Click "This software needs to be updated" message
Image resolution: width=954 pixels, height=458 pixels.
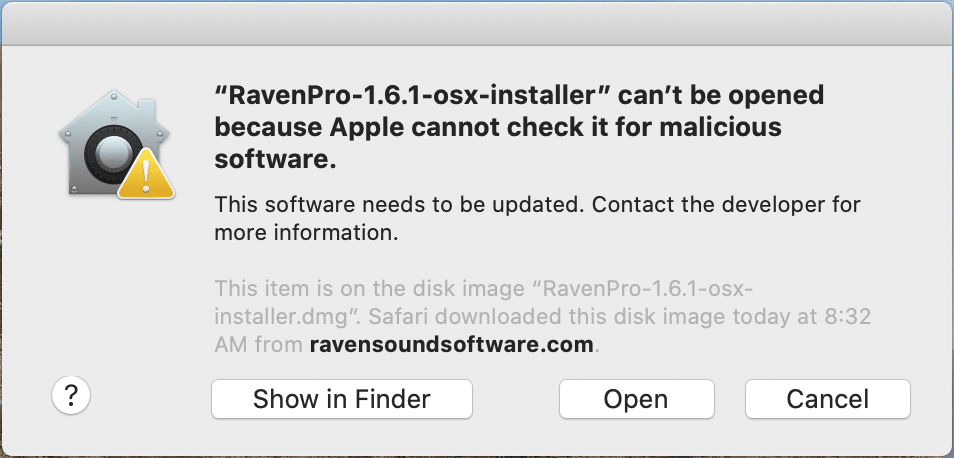click(398, 204)
